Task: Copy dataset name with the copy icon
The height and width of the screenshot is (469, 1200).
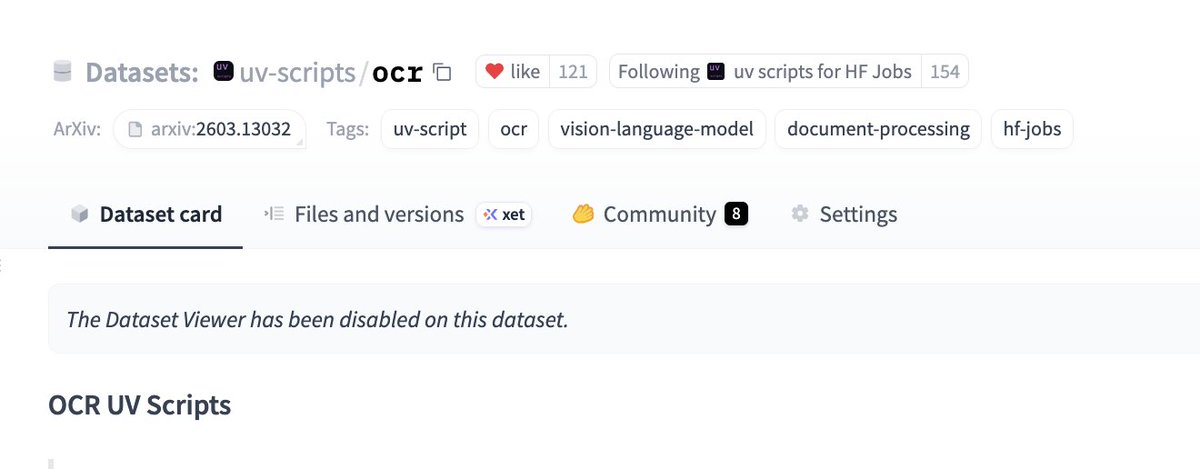Action: pyautogui.click(x=442, y=72)
